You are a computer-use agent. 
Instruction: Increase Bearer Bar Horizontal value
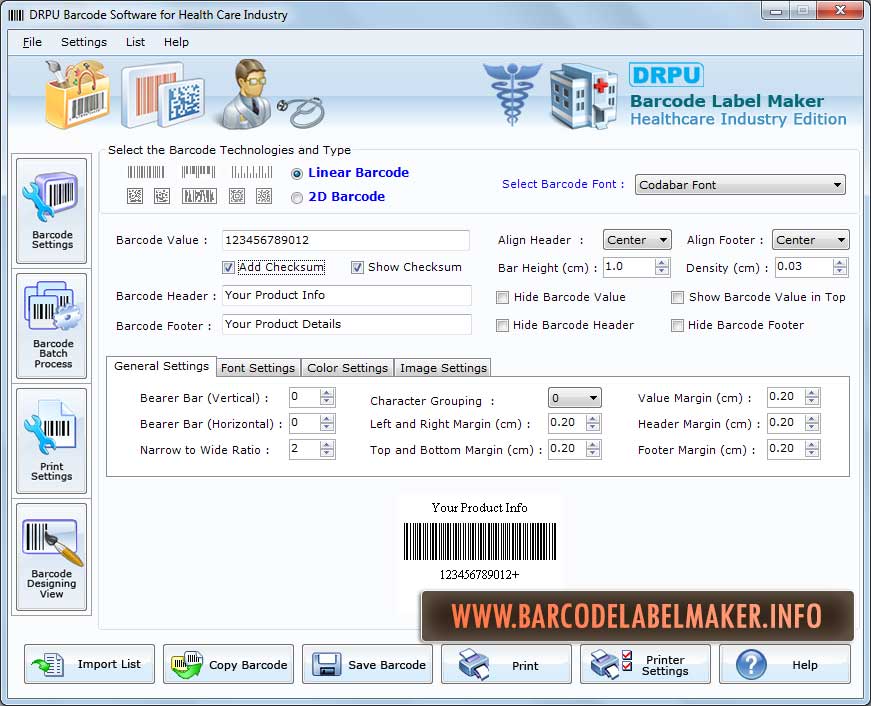click(327, 419)
